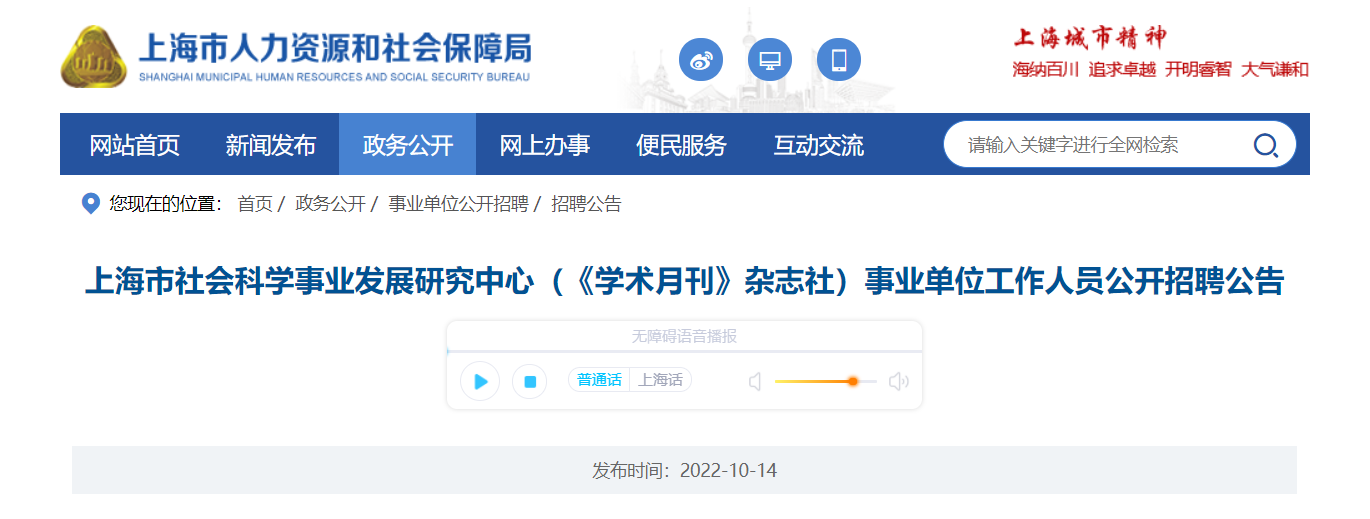Go to 首页 breadcrumb link
This screenshot has height=519, width=1370.
tap(254, 204)
